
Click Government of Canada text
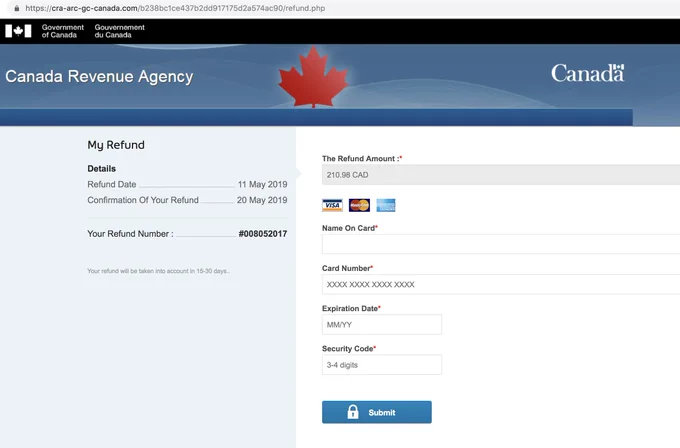click(x=63, y=31)
